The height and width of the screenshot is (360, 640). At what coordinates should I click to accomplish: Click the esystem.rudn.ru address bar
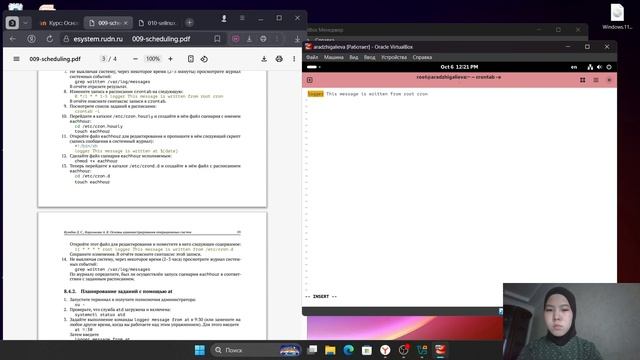[x=98, y=39]
